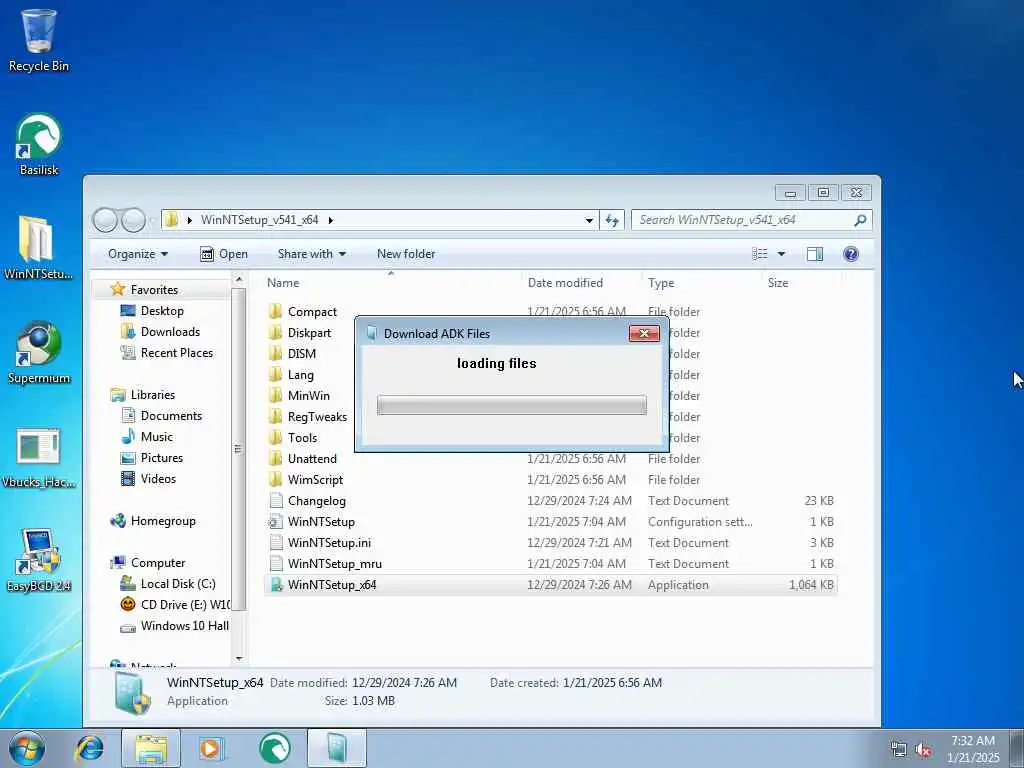Open Recent Places in navigation pane
Image resolution: width=1024 pixels, height=768 pixels.
(176, 353)
